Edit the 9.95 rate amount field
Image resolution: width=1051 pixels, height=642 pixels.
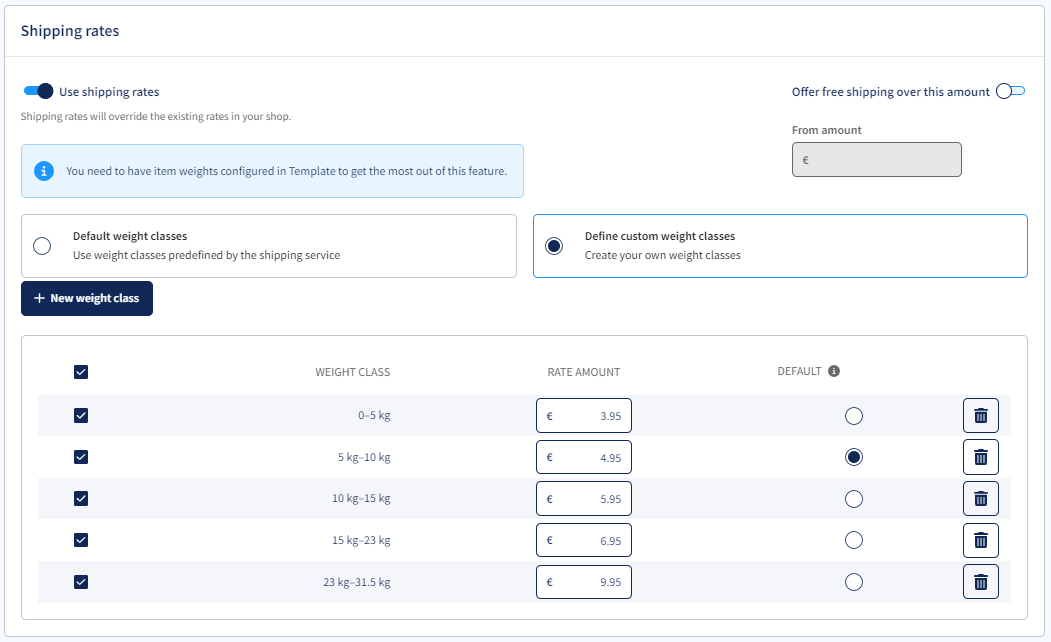coord(584,582)
